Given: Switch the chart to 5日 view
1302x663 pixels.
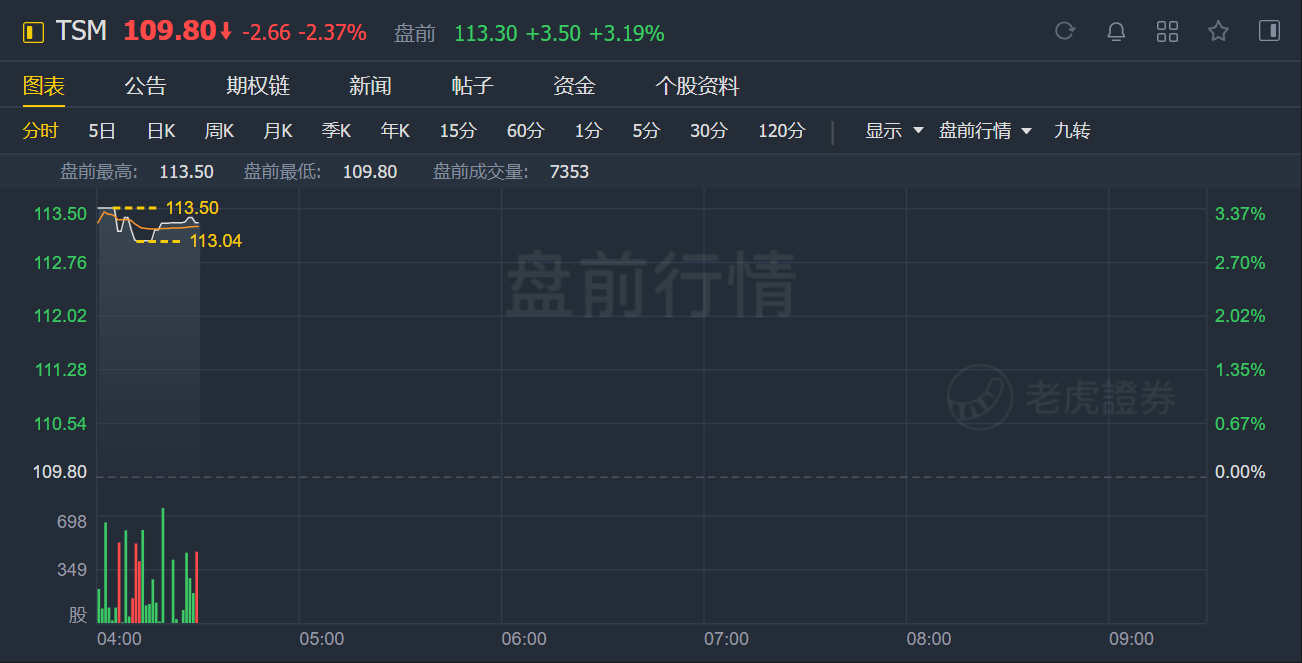Looking at the screenshot, I should (x=102, y=131).
